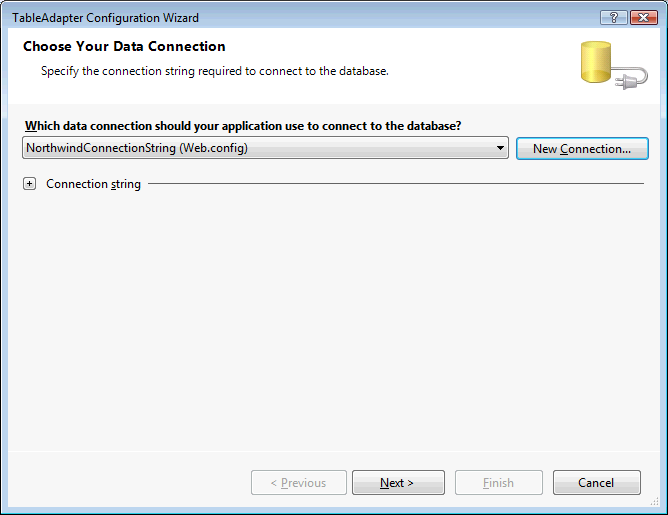Click the 'Specify the connection string' description text
This screenshot has width=668, height=515.
tap(214, 72)
